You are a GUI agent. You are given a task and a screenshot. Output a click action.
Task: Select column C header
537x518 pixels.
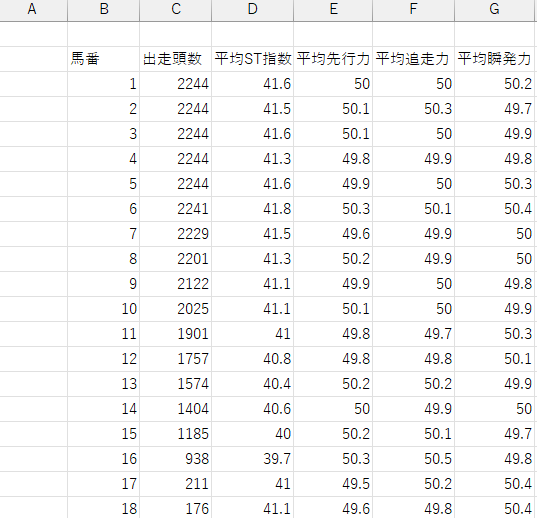tap(175, 10)
